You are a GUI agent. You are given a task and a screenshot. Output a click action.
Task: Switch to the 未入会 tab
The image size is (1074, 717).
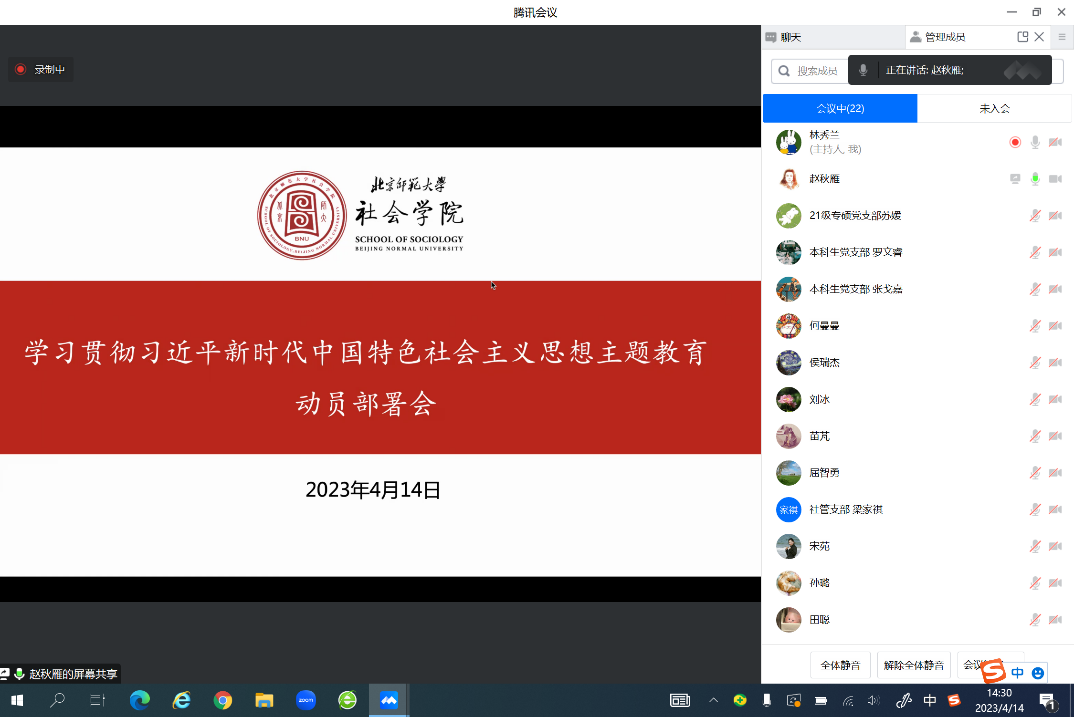point(995,108)
